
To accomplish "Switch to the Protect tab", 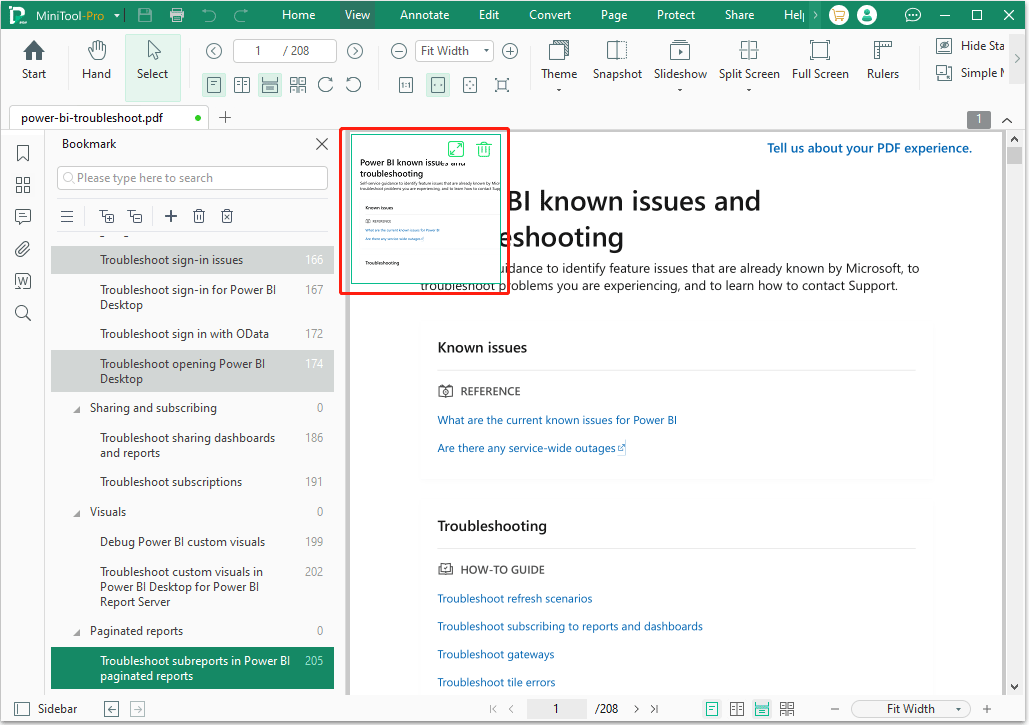I will point(676,14).
